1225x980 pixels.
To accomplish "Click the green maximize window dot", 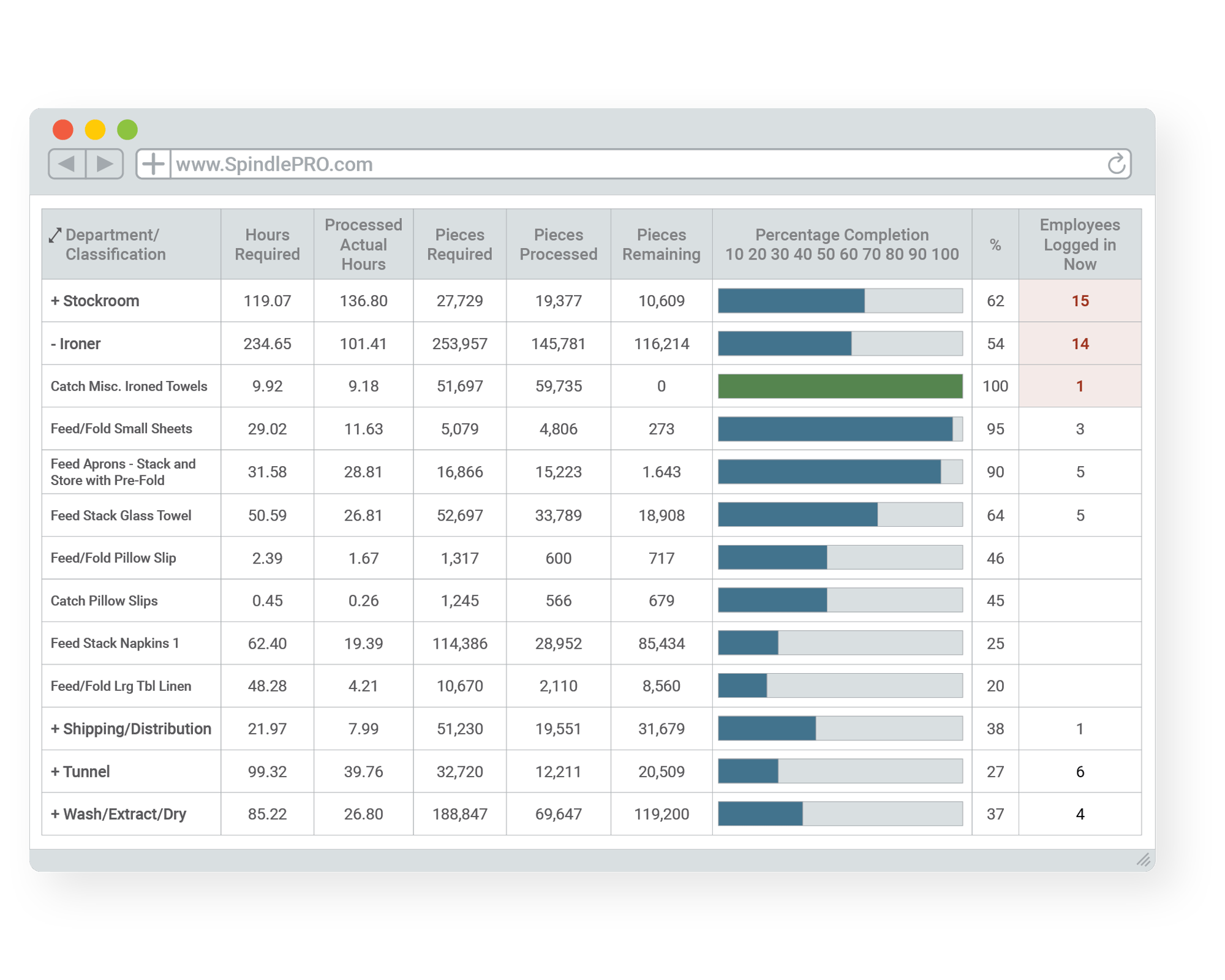I will point(127,130).
